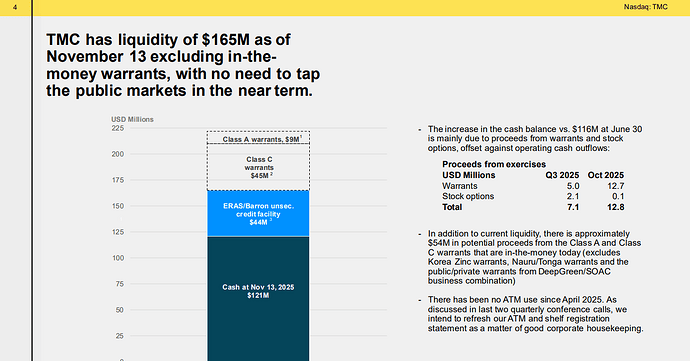Click the Proceeds from exercises table heading

click(494, 164)
